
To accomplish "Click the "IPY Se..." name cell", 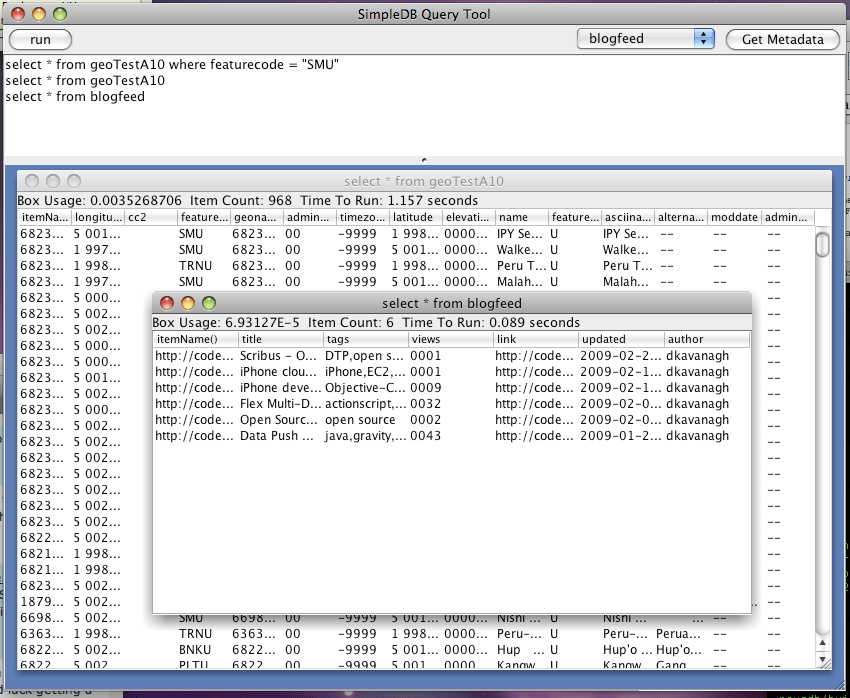I will click(520, 234).
